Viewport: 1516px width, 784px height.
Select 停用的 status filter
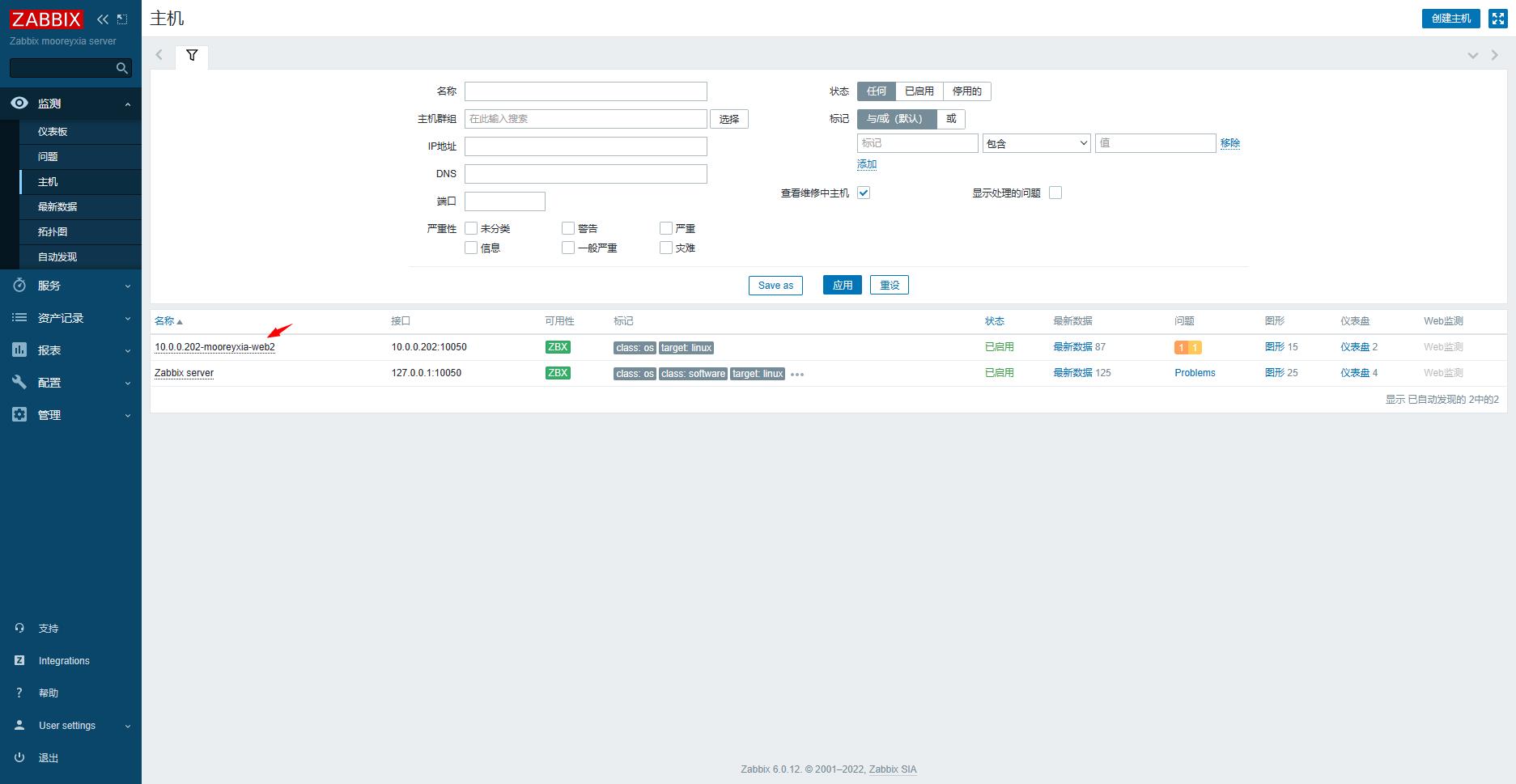click(x=967, y=91)
